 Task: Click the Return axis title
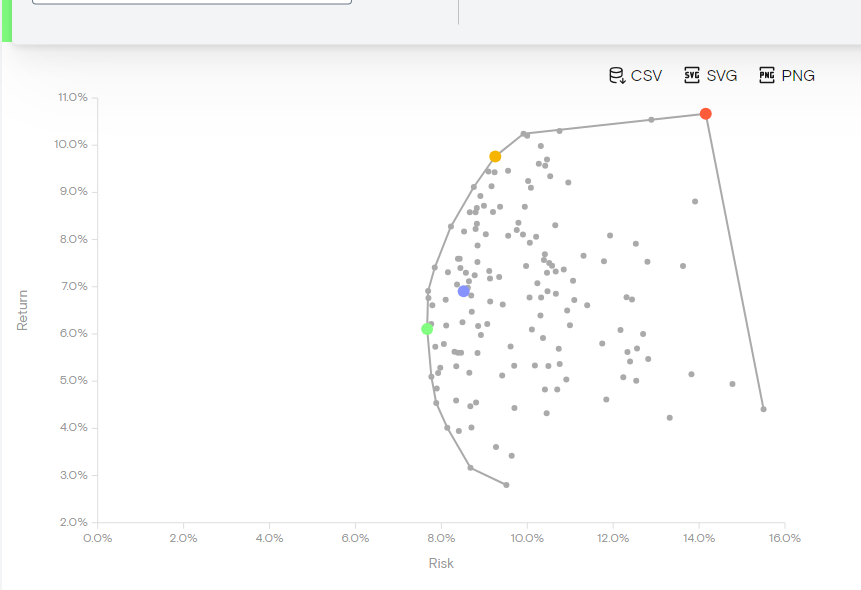23,310
